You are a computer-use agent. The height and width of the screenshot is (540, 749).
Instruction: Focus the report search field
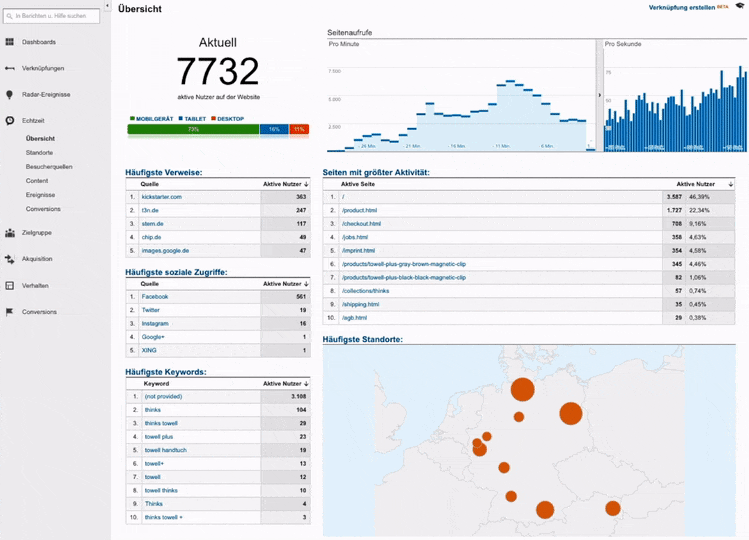52,16
